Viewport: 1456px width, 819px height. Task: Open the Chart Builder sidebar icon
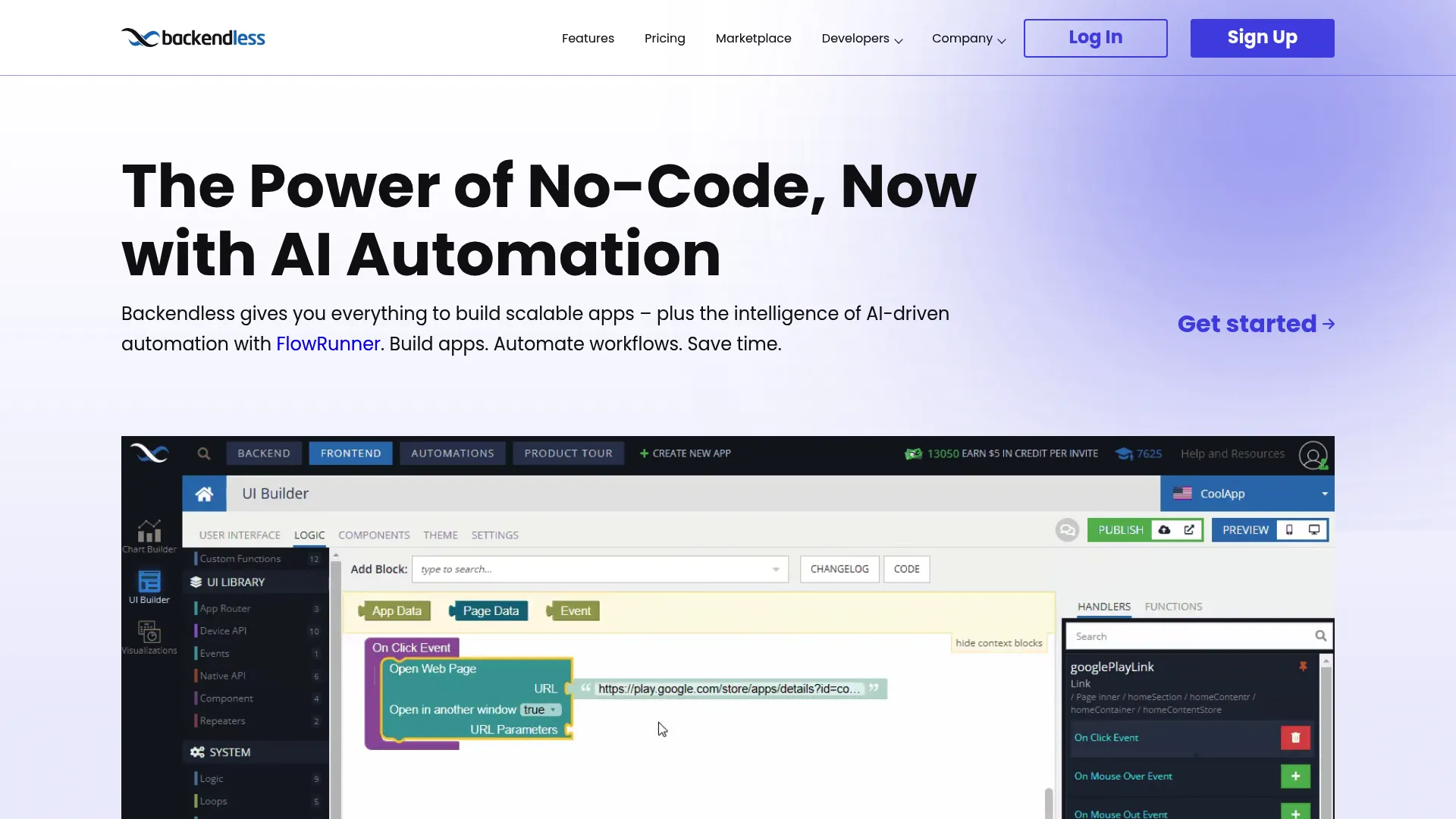point(149,536)
